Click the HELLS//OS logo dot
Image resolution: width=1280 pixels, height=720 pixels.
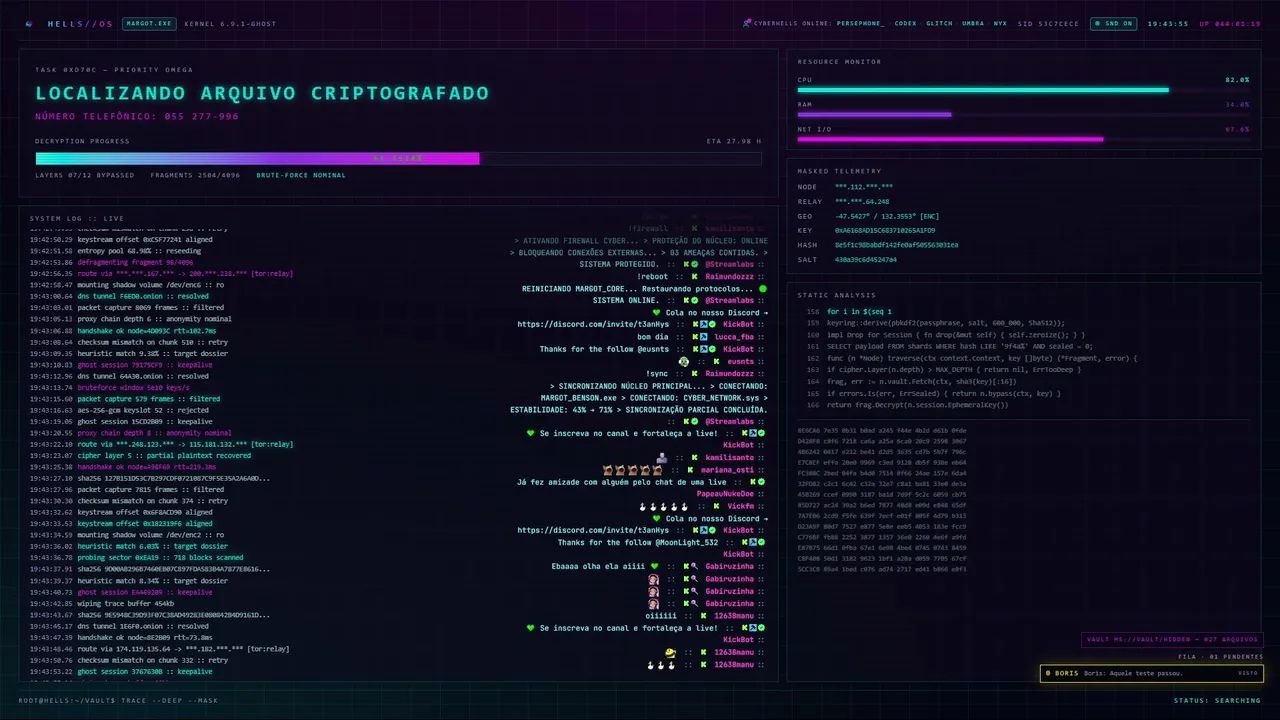click(29, 23)
